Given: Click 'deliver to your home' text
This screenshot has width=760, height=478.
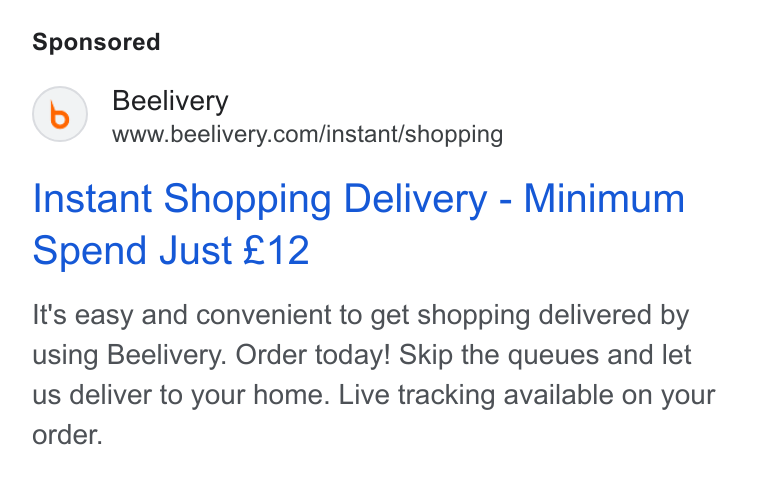Looking at the screenshot, I should 200,395.
